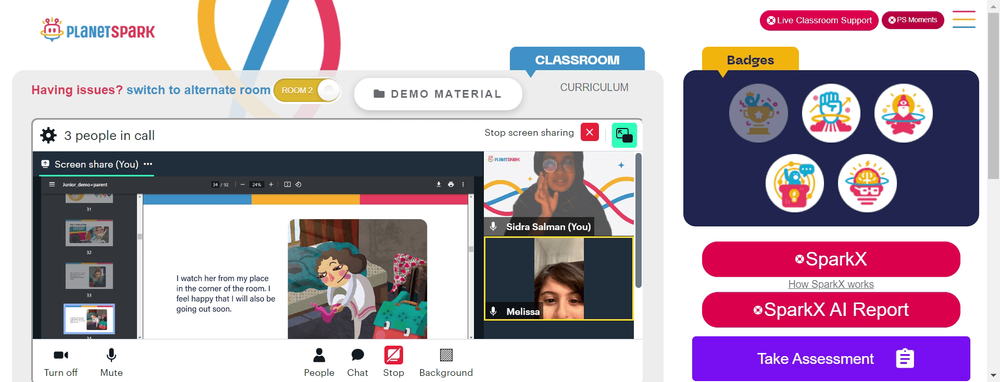Click Take Assessment button
Image resolution: width=1000 pixels, height=382 pixels.
coord(831,358)
